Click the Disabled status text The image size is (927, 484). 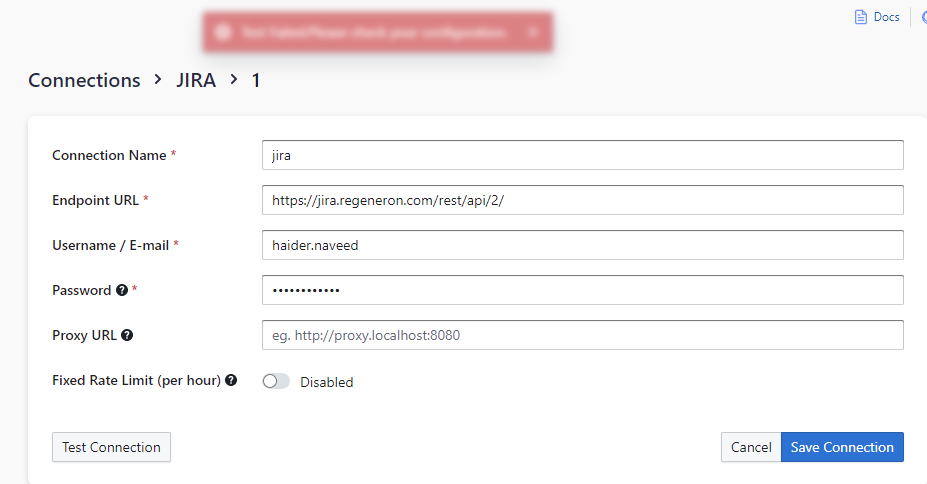[x=326, y=382]
